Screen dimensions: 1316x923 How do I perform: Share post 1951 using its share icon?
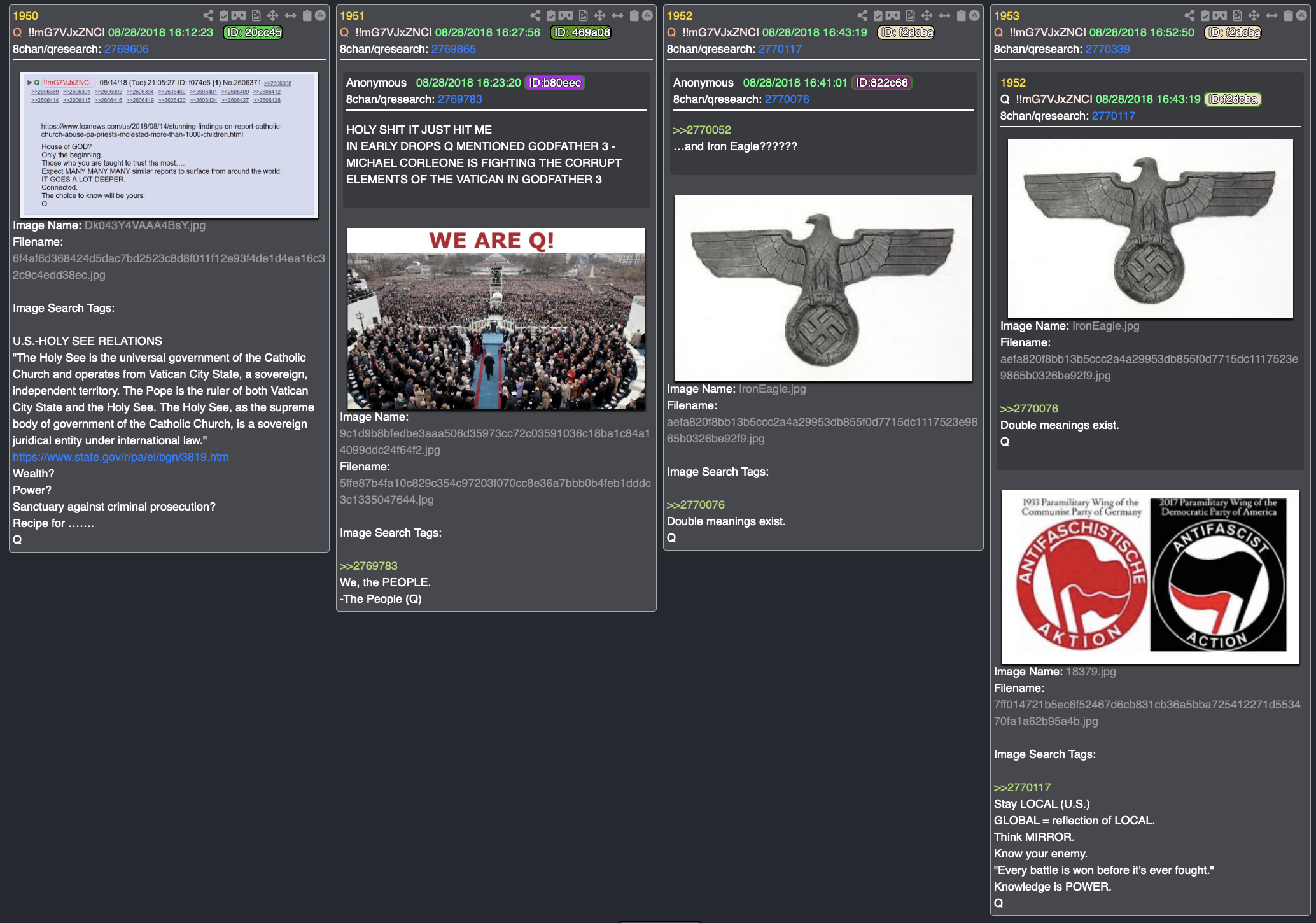[535, 15]
